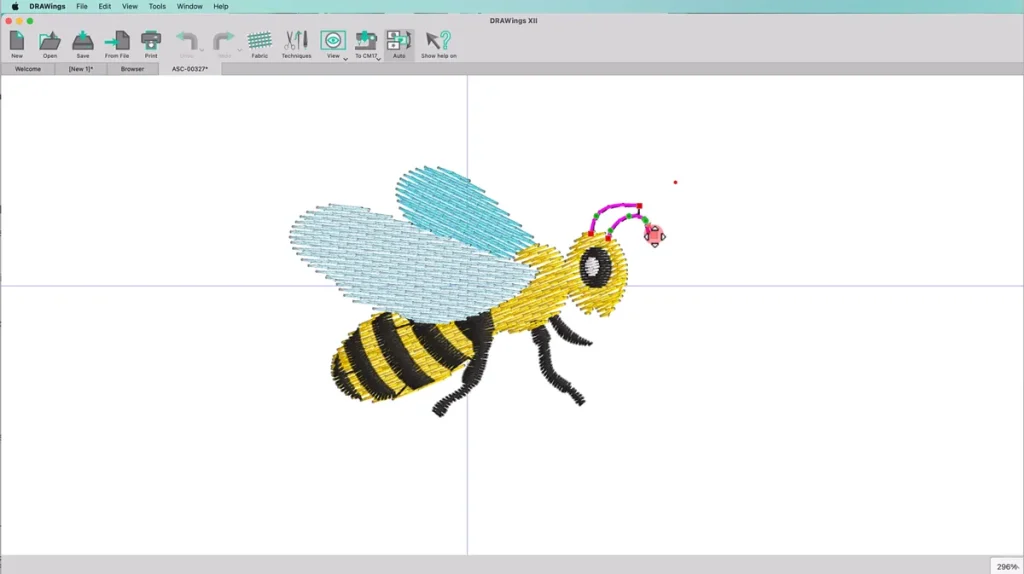1024x574 pixels.
Task: Click the View eye icon
Action: [x=333, y=40]
